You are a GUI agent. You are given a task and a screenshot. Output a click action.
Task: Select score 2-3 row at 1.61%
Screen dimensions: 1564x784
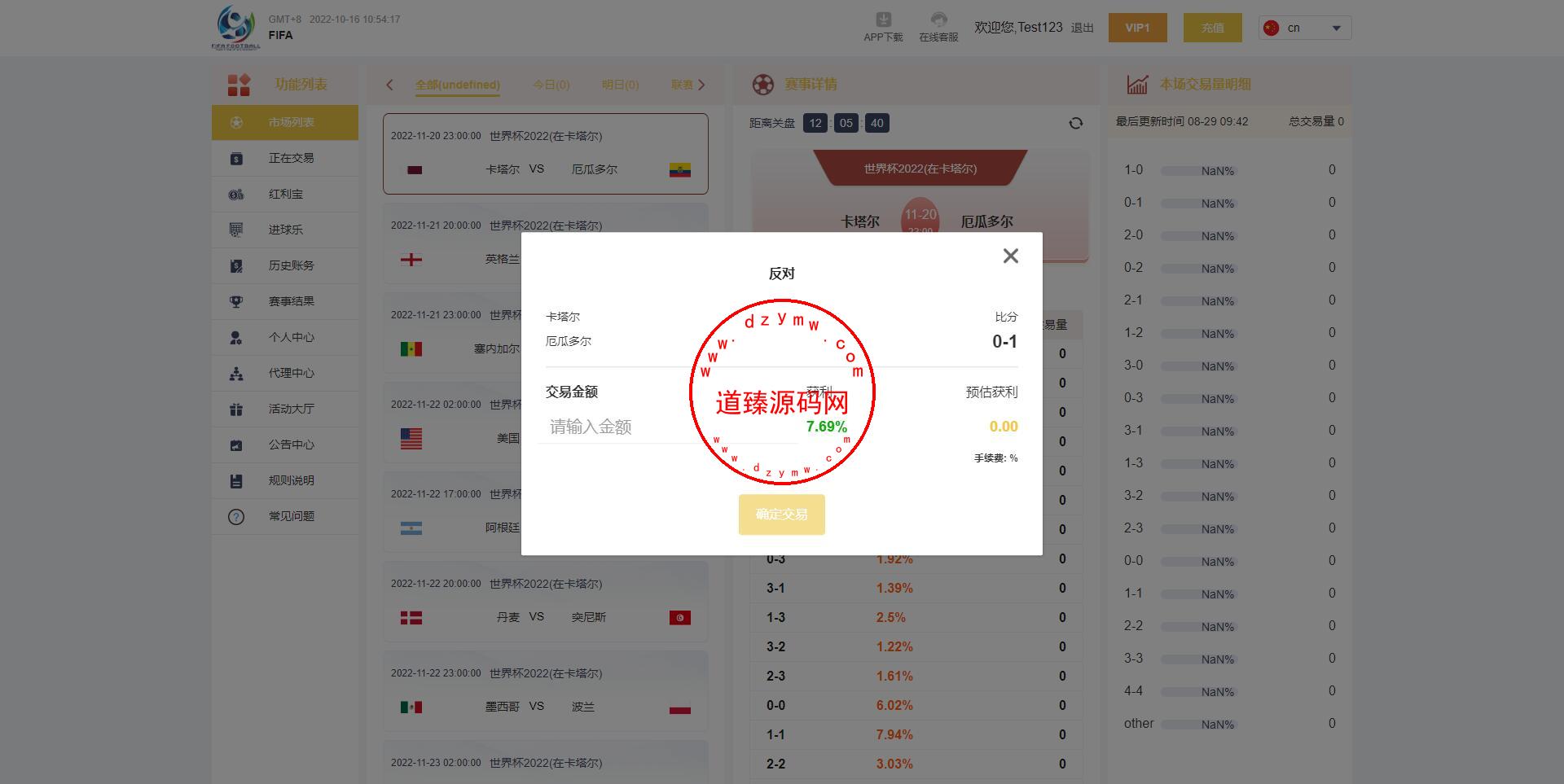click(x=916, y=676)
